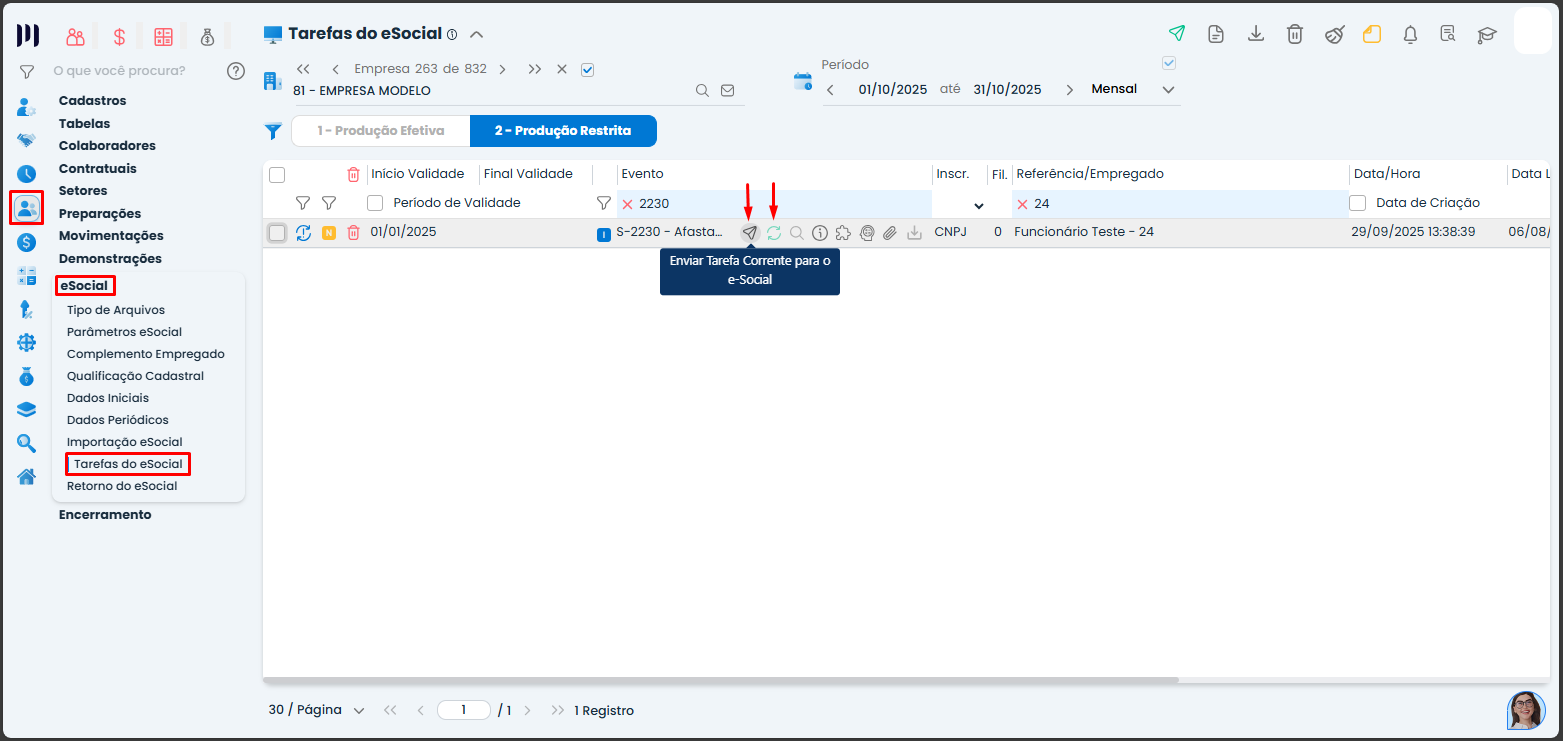Delete the 01/01/2025 task with the red trash icon

click(353, 233)
